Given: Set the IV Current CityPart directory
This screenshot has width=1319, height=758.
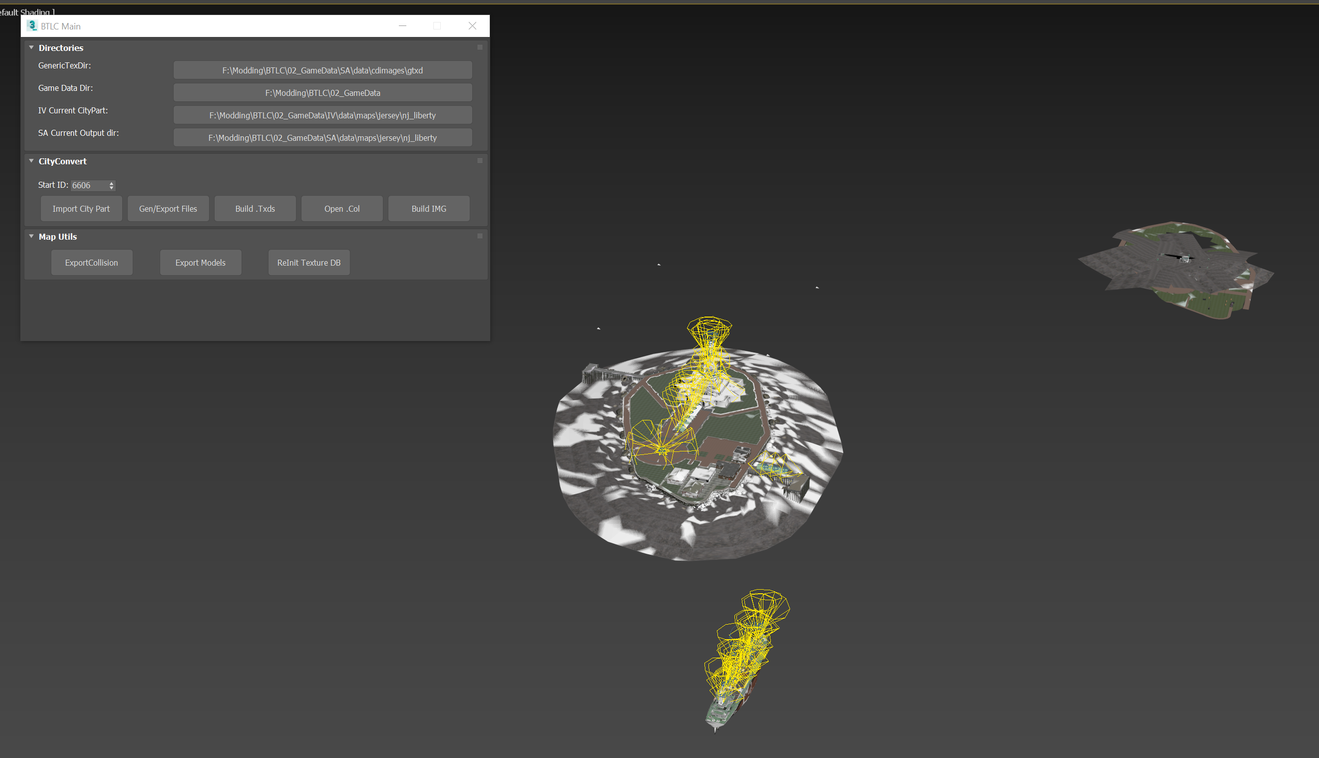Looking at the screenshot, I should tap(322, 115).
